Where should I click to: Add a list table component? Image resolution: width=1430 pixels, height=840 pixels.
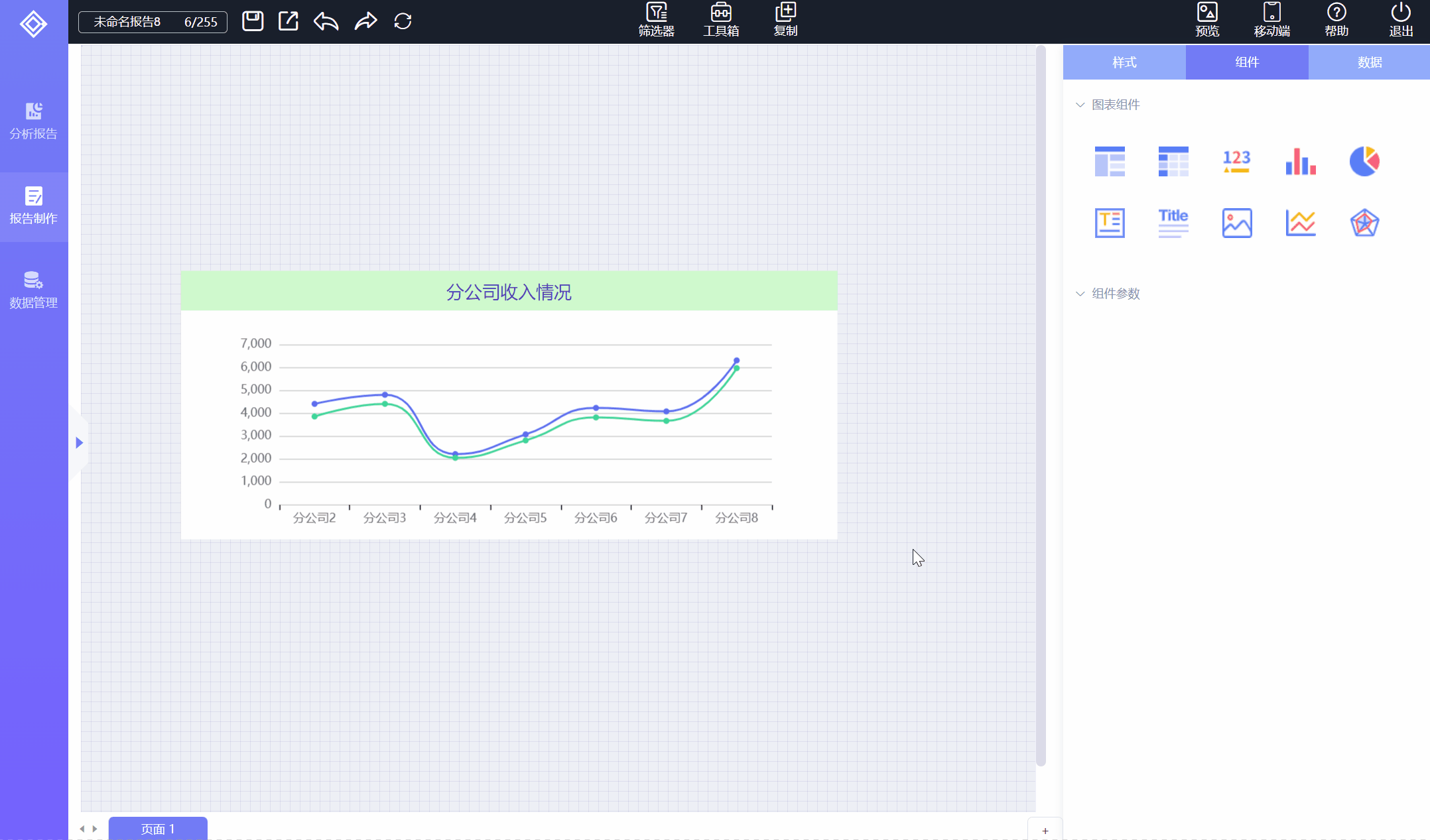point(1110,161)
